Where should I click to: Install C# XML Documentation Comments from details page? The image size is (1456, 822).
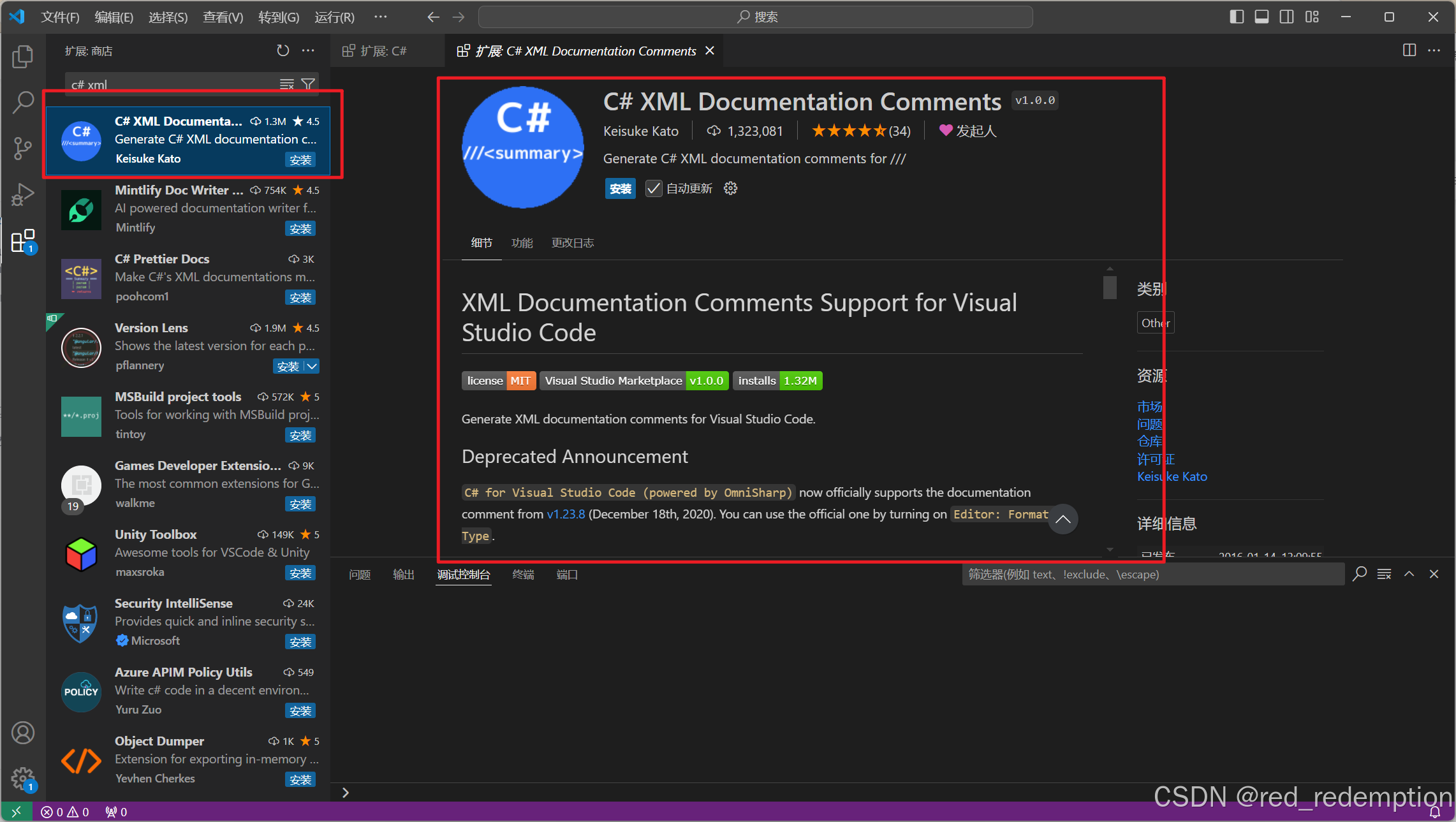621,189
